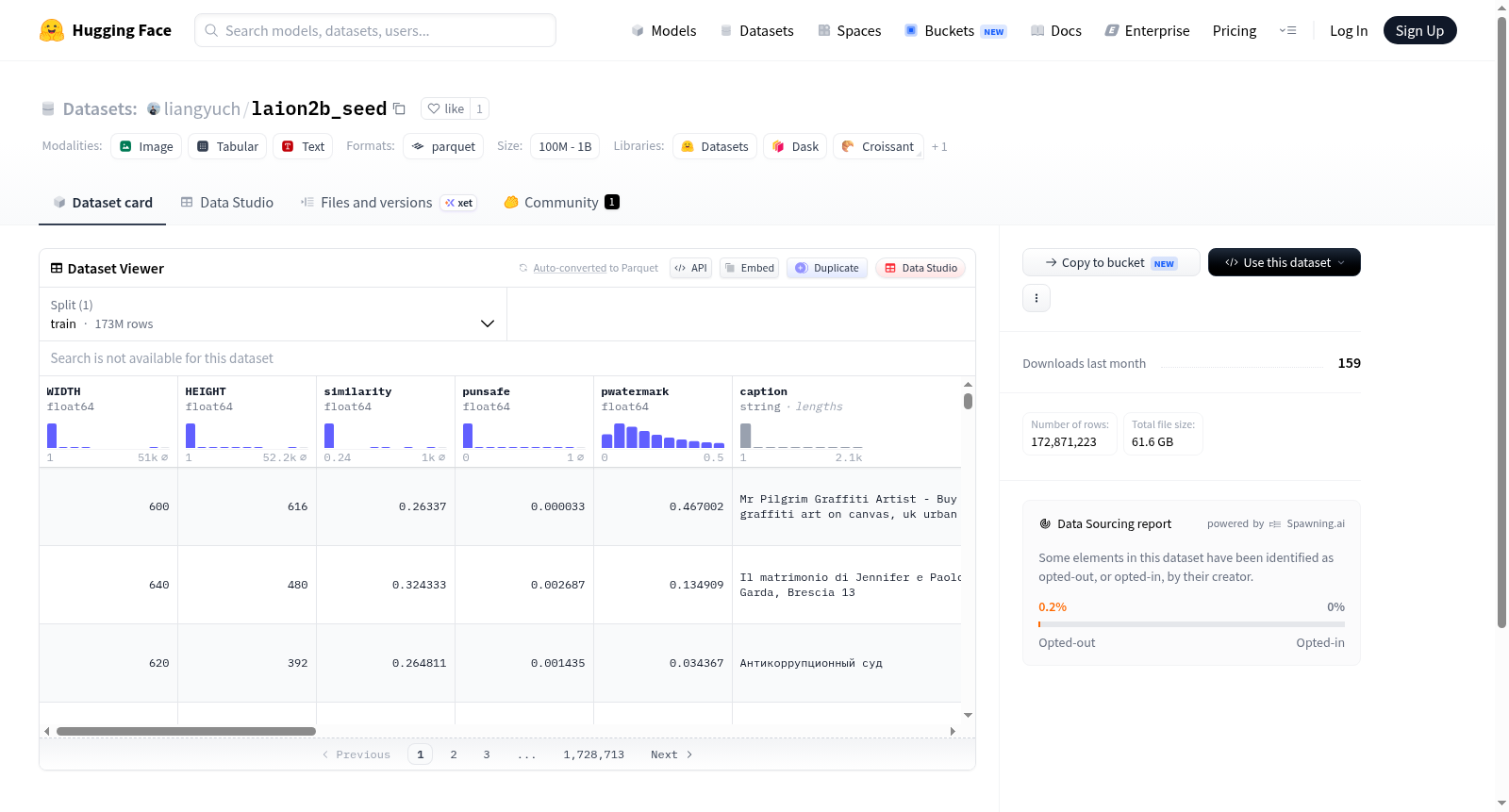The width and height of the screenshot is (1509, 812).
Task: Click the horizontal table scrollbar
Action: pyautogui.click(x=186, y=731)
